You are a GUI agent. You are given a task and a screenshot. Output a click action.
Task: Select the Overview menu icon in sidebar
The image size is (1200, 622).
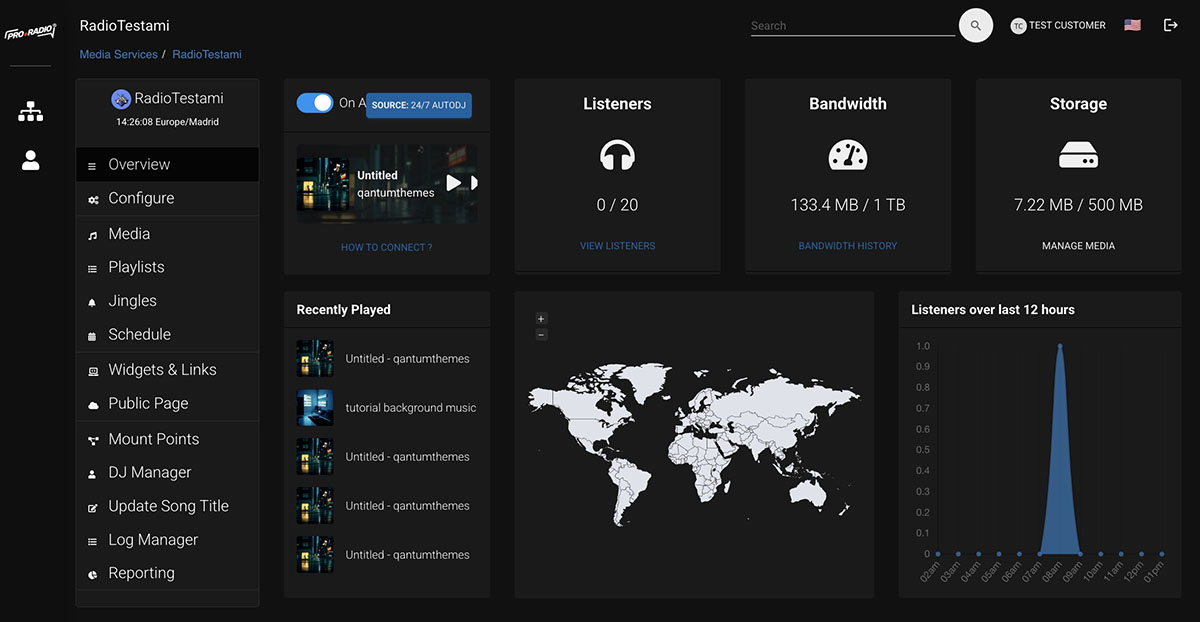click(93, 164)
